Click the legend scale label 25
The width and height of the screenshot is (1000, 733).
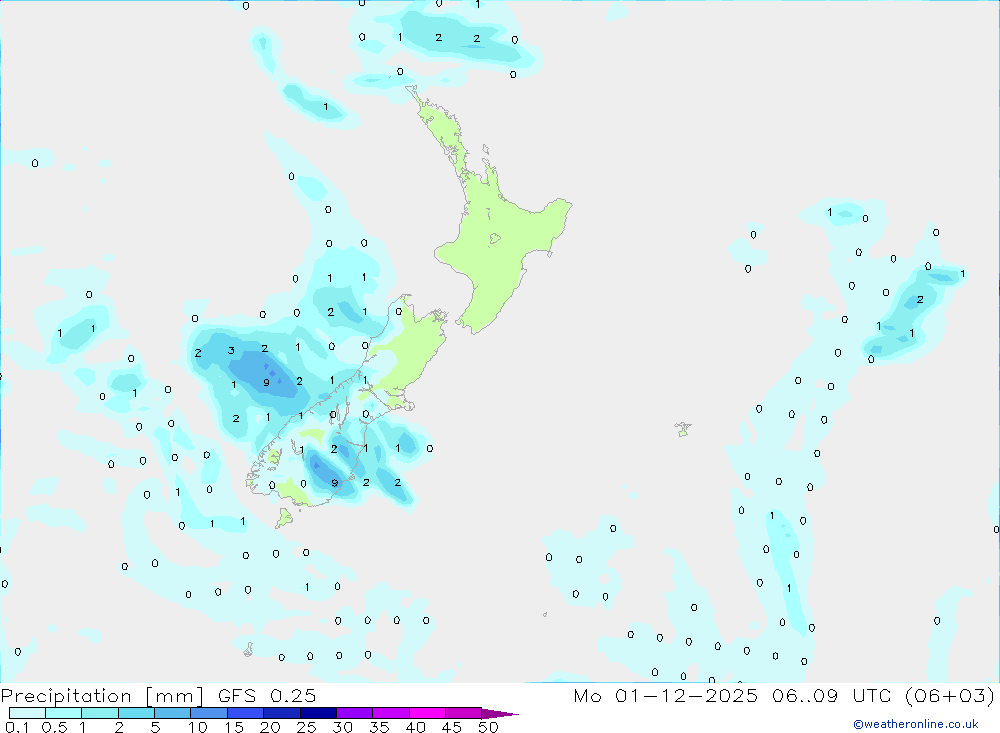307,727
